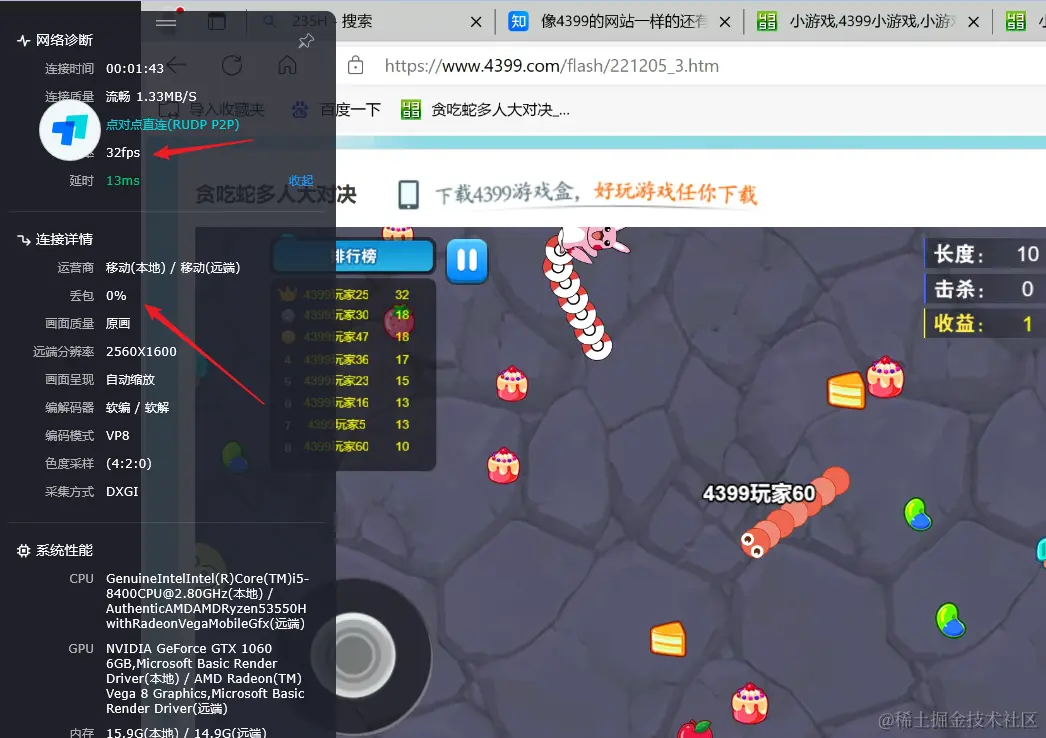Image resolution: width=1046 pixels, height=738 pixels.
Task: Click the network diagnosis pulse icon
Action: 23,41
